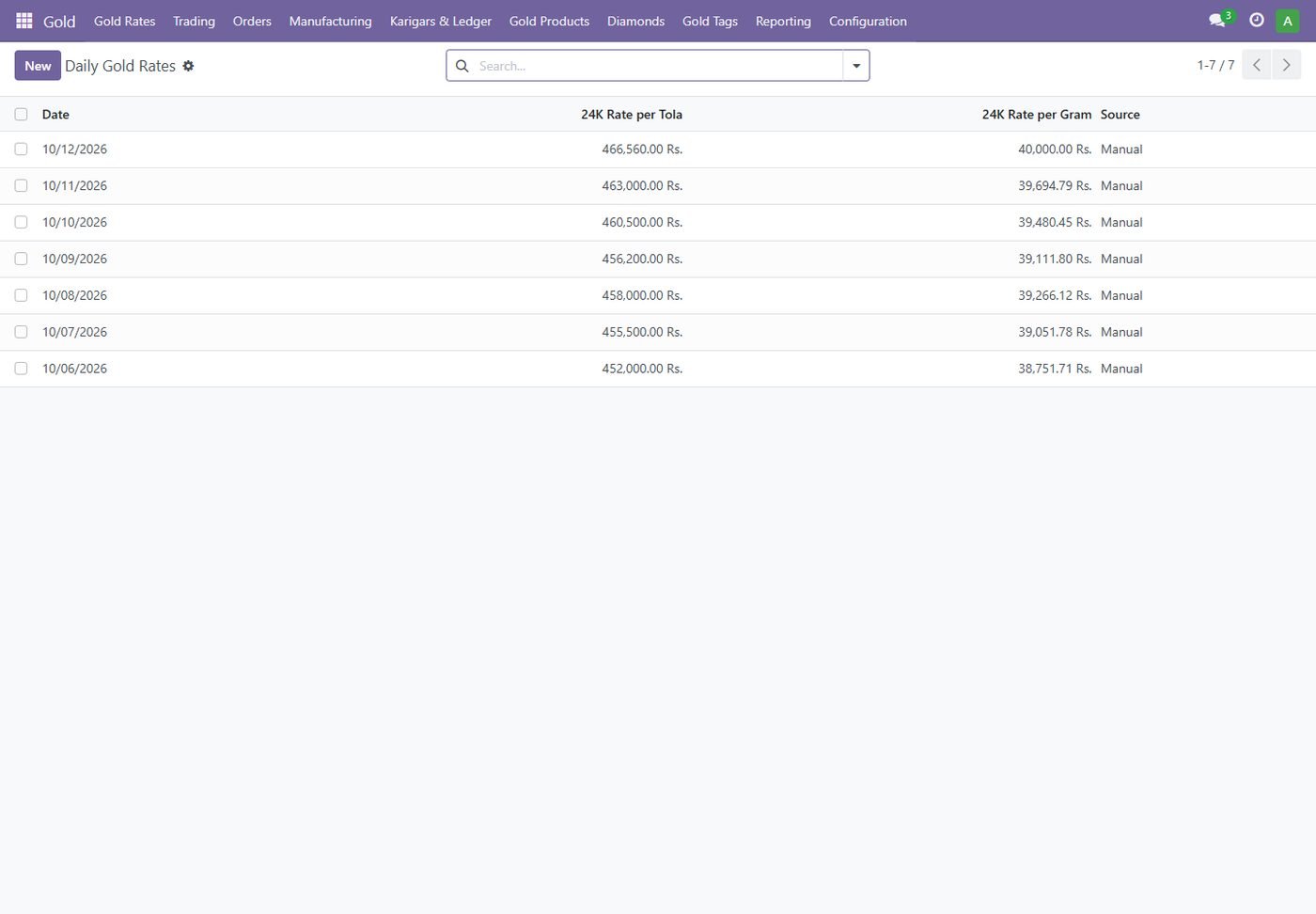
Task: Open the Diamonds menu
Action: [635, 21]
